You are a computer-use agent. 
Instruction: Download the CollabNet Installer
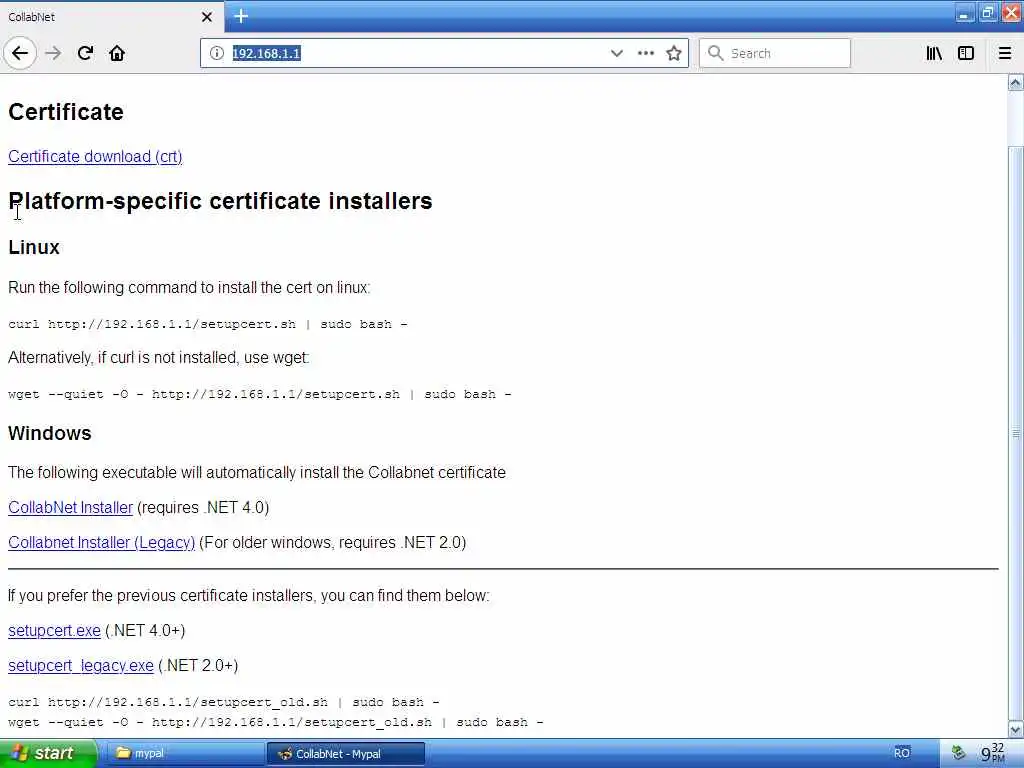71,507
